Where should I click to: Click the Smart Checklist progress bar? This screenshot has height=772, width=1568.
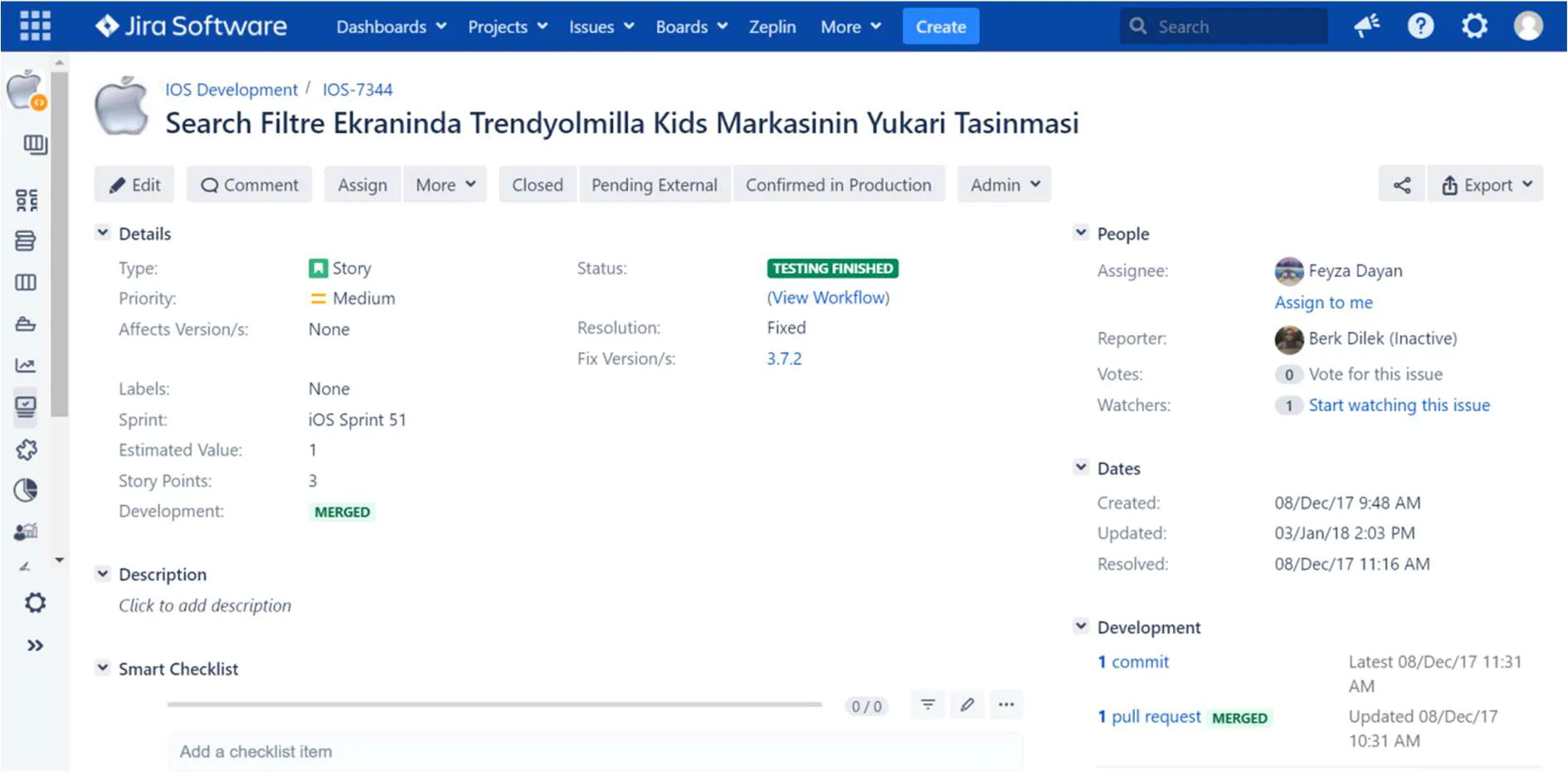(x=494, y=705)
